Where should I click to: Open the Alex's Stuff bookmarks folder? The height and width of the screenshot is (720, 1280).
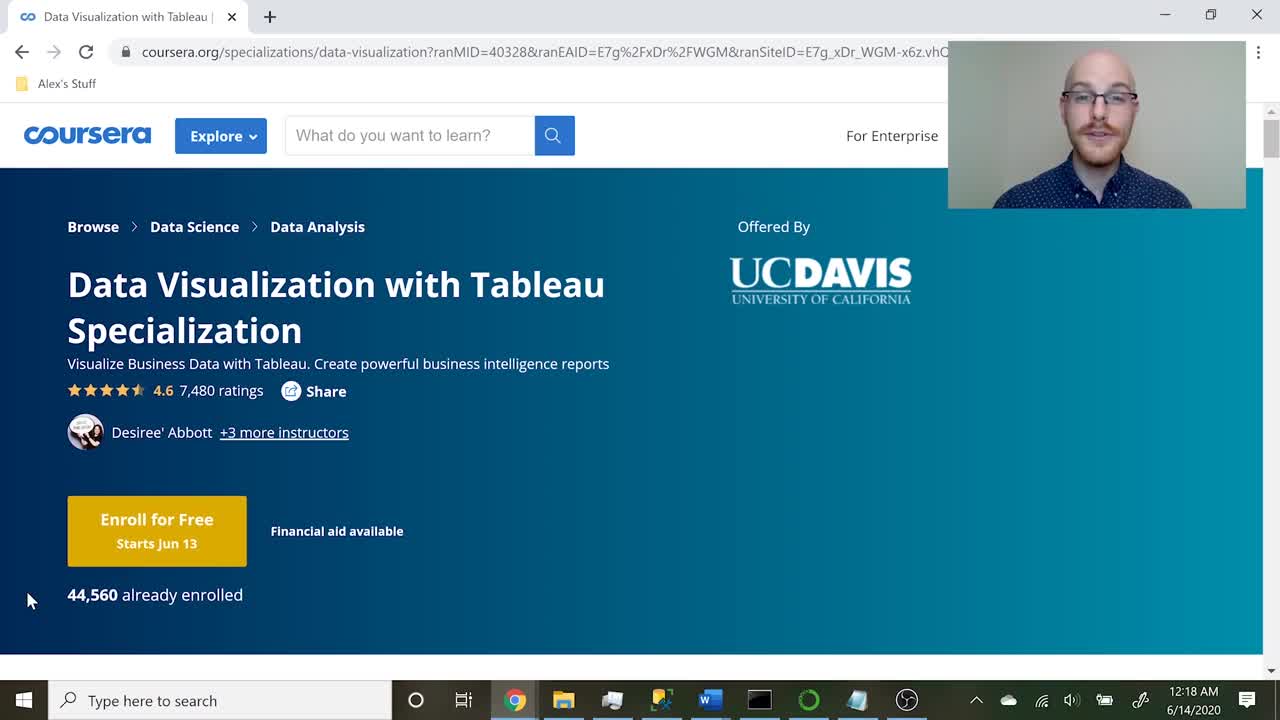pos(56,84)
